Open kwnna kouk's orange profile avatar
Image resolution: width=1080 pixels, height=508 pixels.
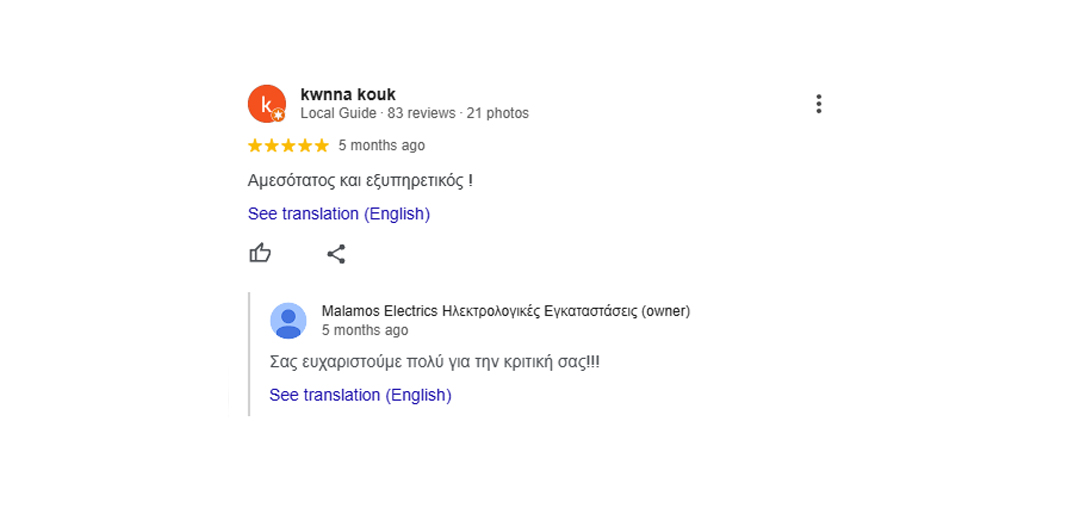point(267,104)
